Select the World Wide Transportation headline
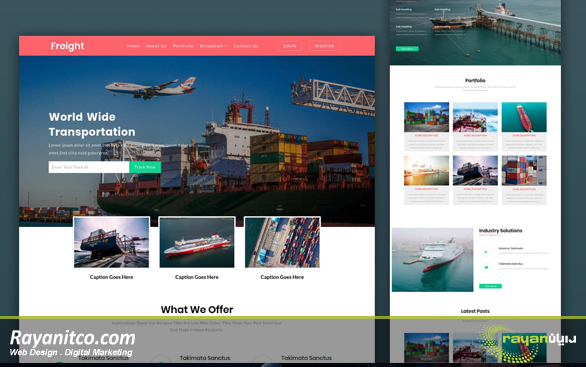Screen dimensions: 586x367 (x=92, y=124)
